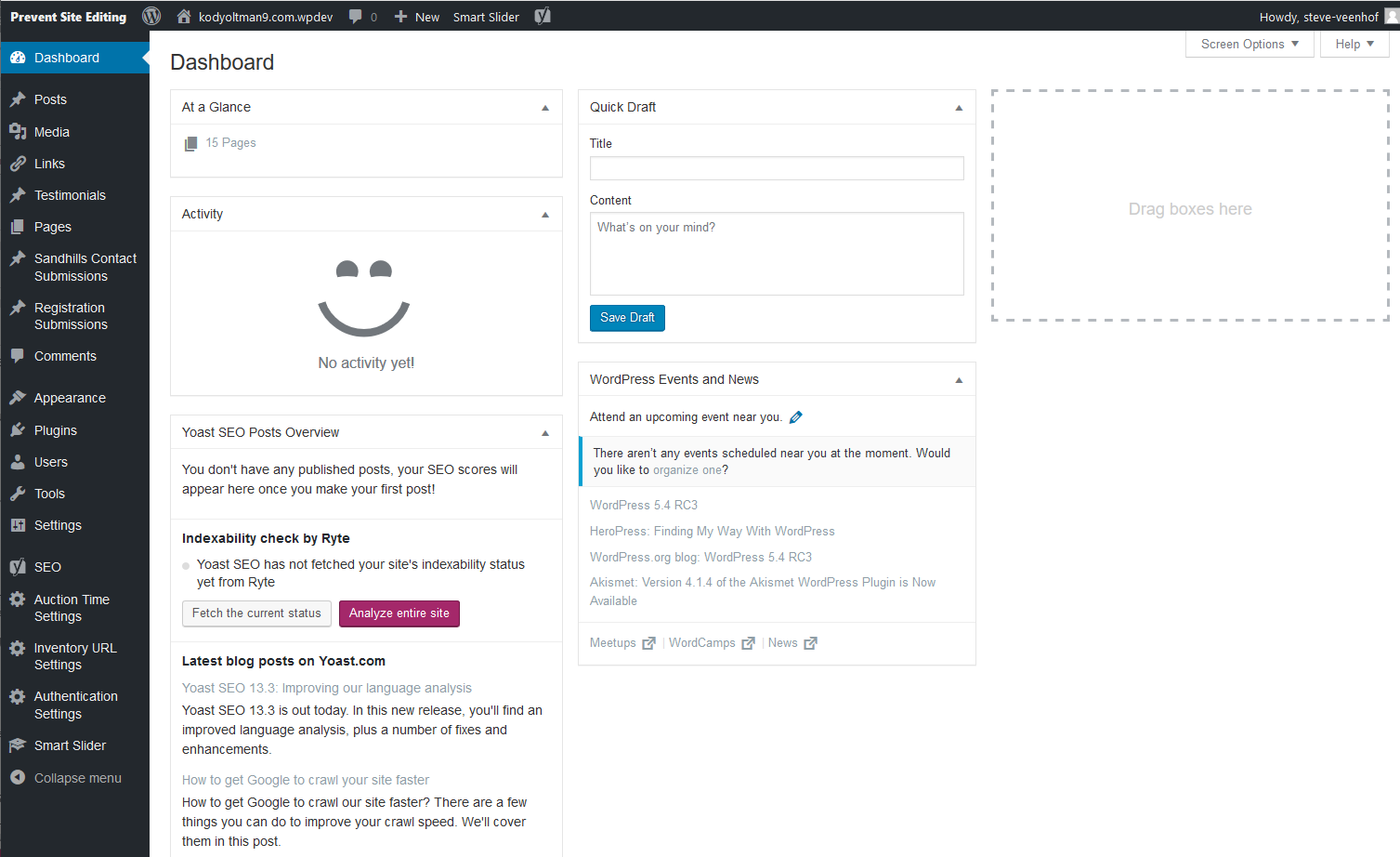Image resolution: width=1400 pixels, height=857 pixels.
Task: Click the home icon beside kodyoltman9.com.wpdev
Action: pos(184,16)
